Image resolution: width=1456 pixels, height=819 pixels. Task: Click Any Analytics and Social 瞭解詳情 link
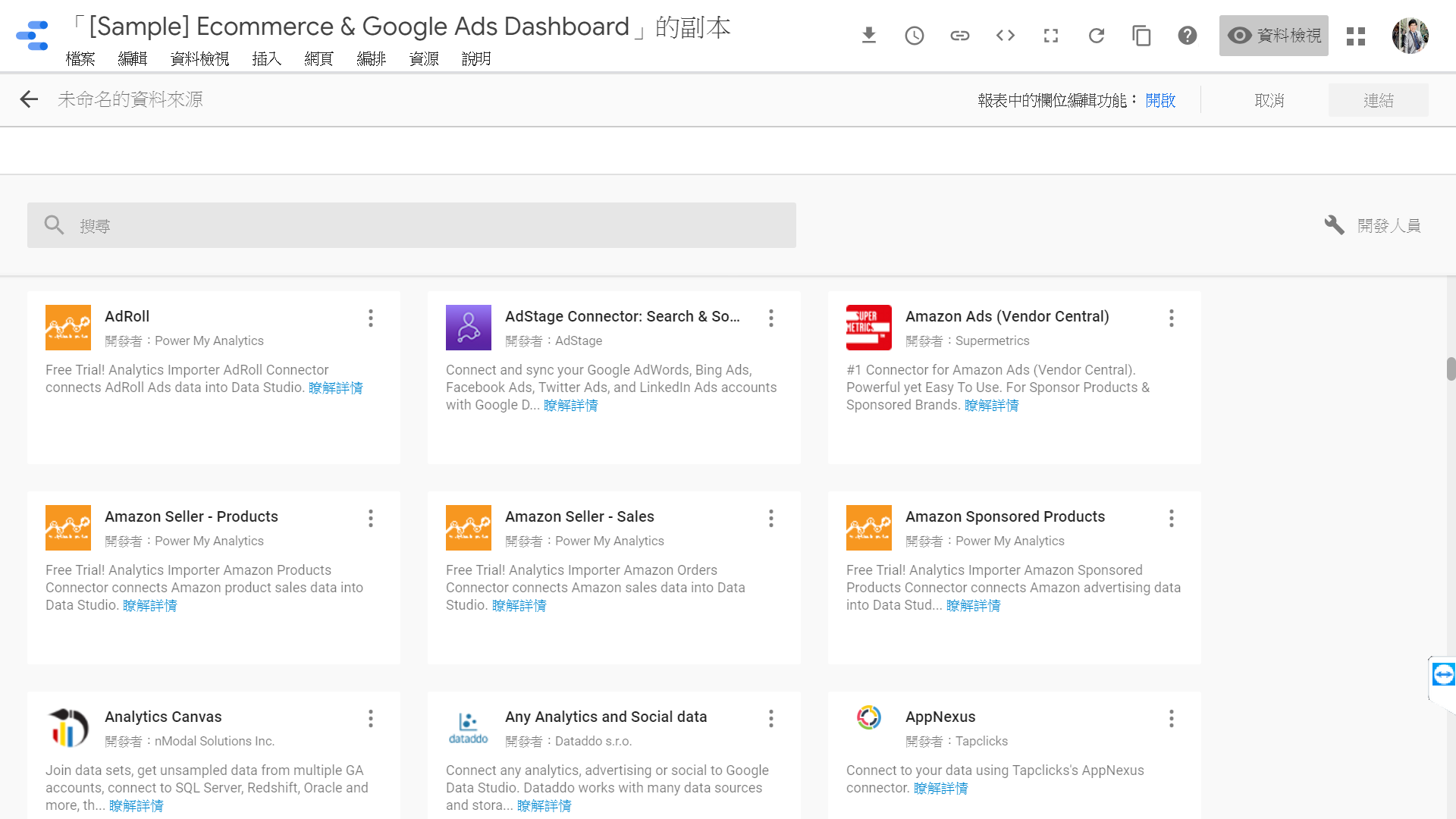pyautogui.click(x=544, y=805)
